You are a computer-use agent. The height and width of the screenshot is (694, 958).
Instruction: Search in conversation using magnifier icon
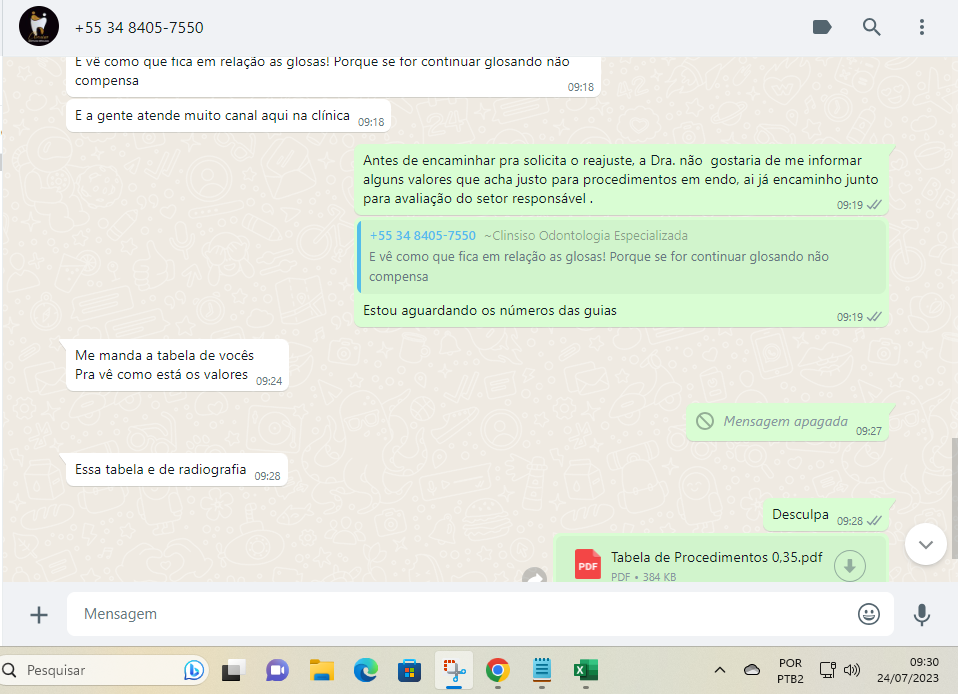[x=871, y=27]
